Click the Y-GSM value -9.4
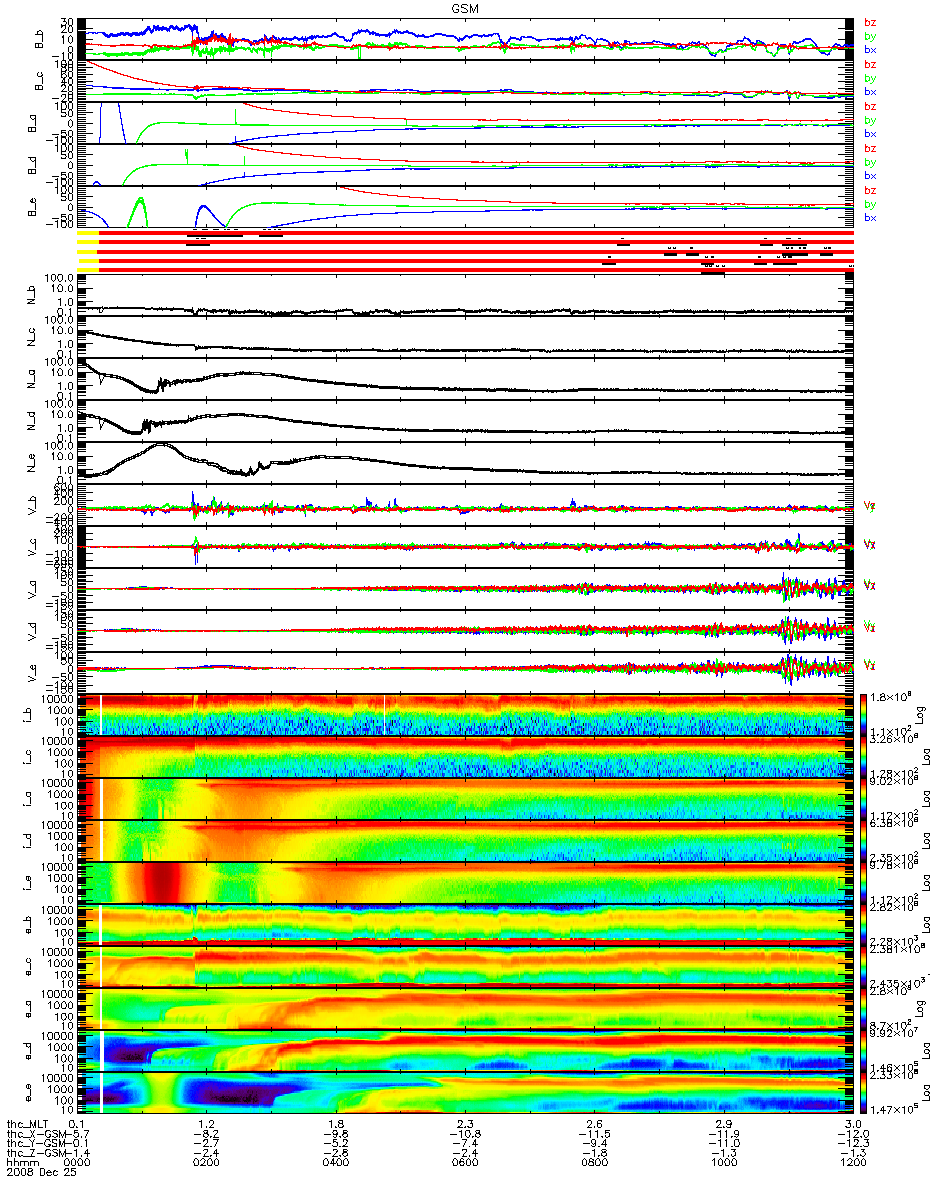 [594, 1142]
